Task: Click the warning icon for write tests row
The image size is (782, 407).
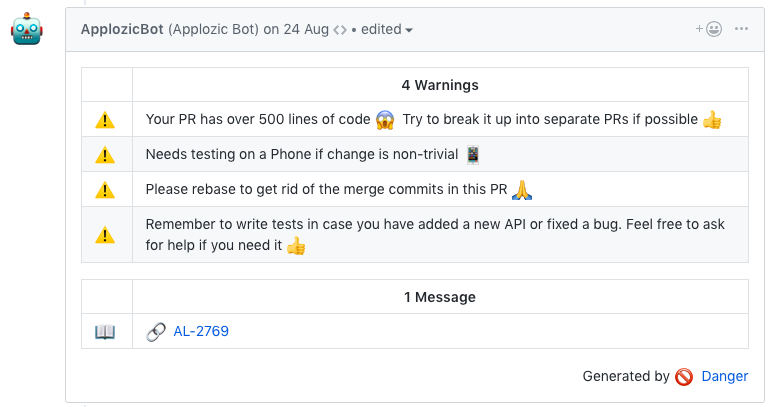Action: tap(105, 235)
